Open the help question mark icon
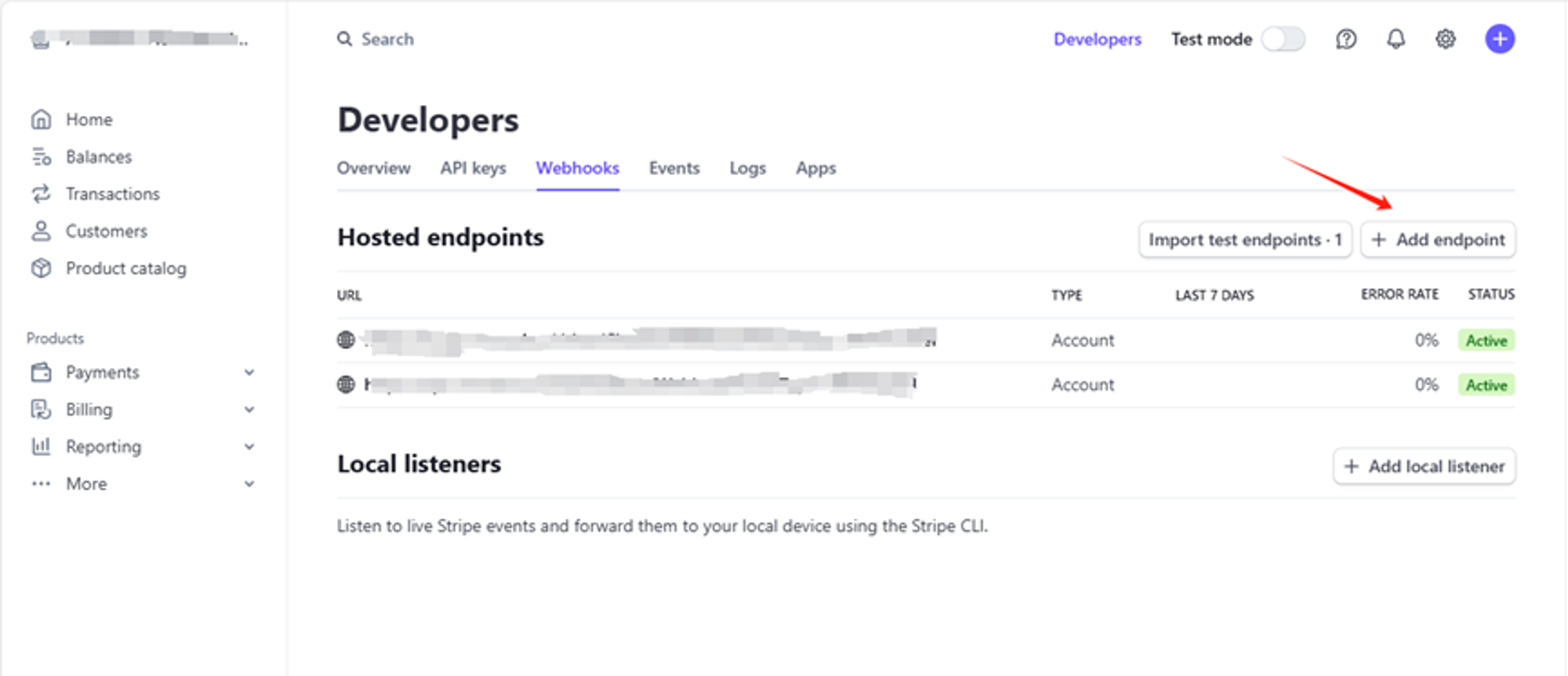This screenshot has width=1568, height=676. (1346, 39)
